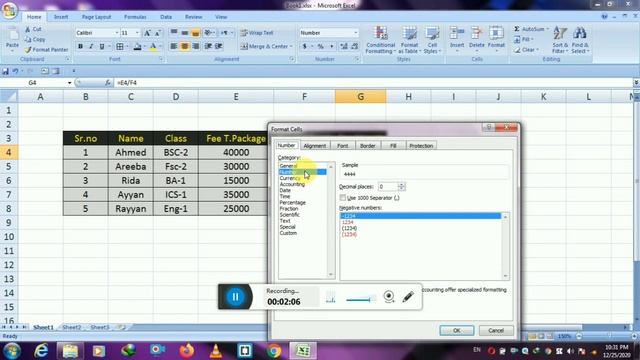The height and width of the screenshot is (360, 640).
Task: Select Currency in the Category list
Action: tap(290, 178)
